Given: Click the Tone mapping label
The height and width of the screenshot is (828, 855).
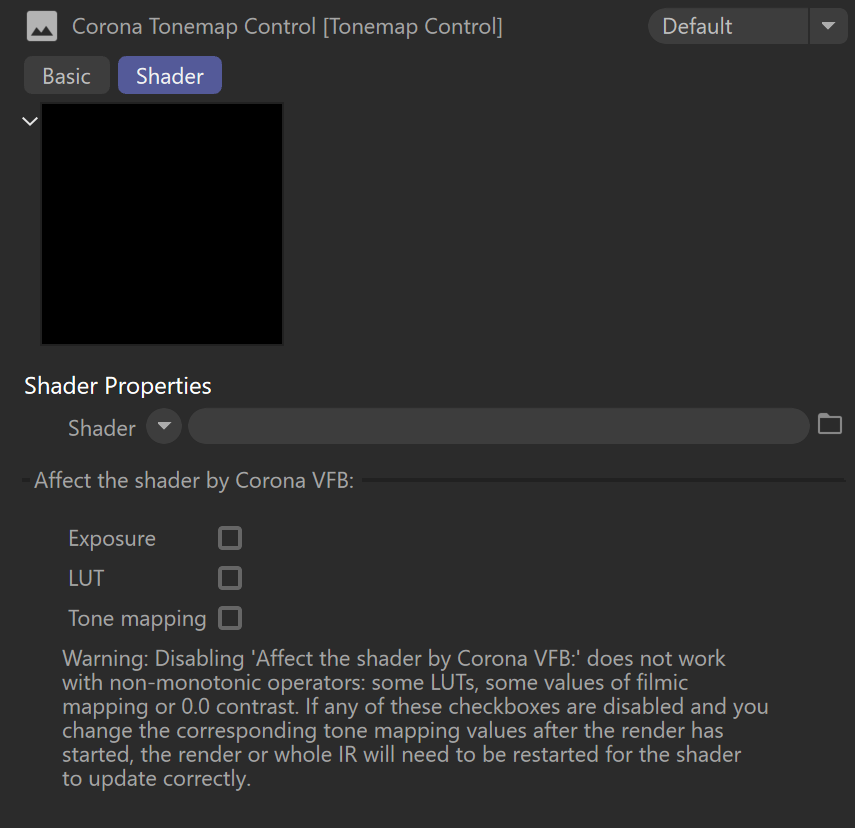Looking at the screenshot, I should click(137, 619).
